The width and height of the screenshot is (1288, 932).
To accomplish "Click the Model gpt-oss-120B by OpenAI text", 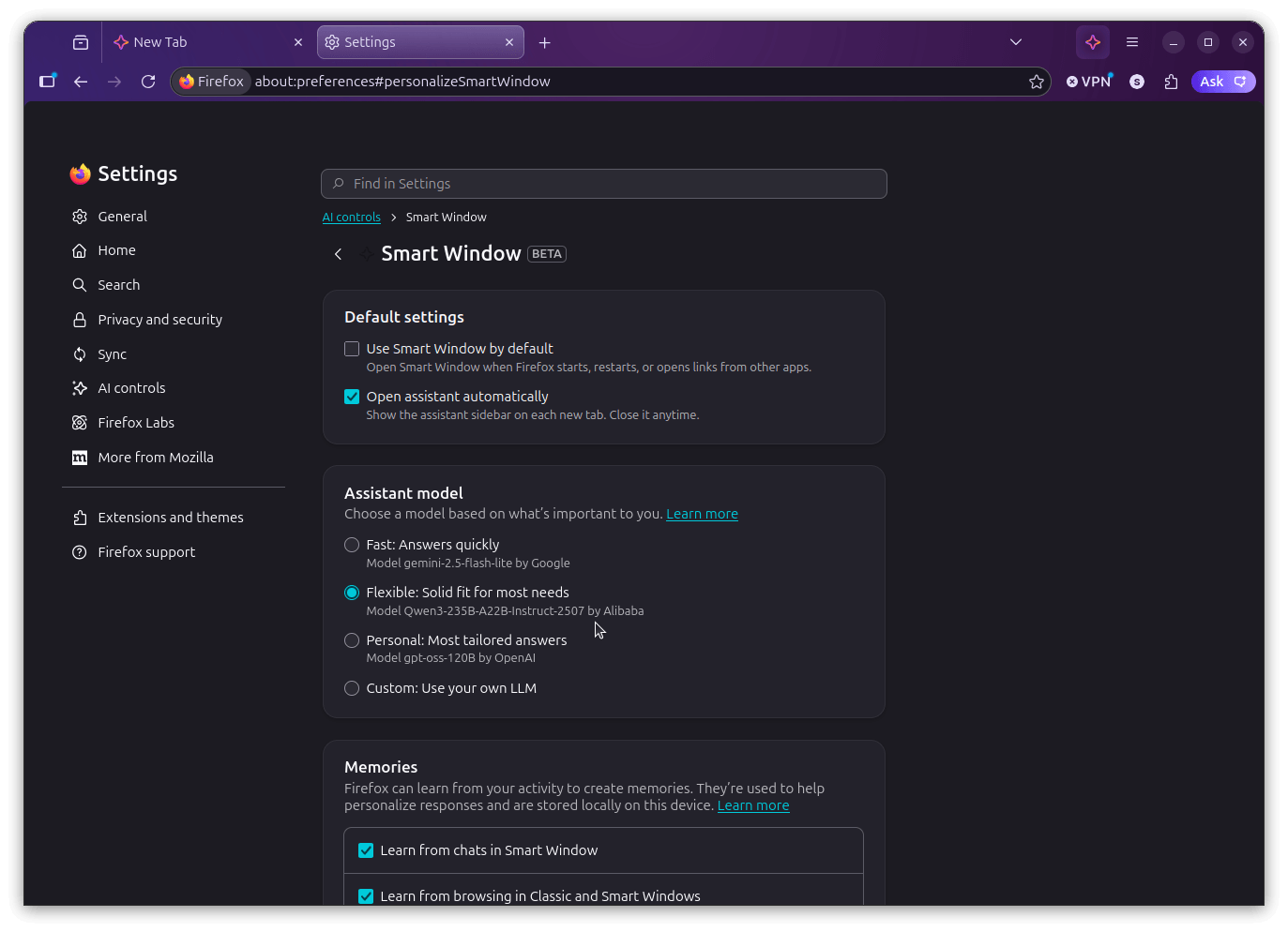I will [451, 658].
